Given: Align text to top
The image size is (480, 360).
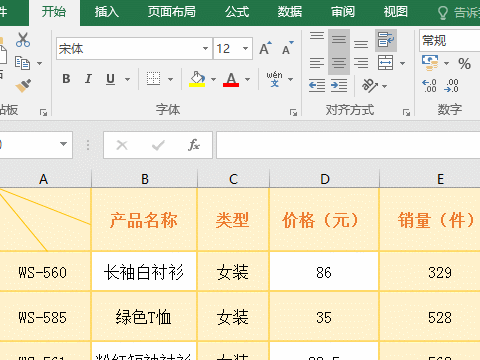Looking at the screenshot, I should [x=317, y=36].
